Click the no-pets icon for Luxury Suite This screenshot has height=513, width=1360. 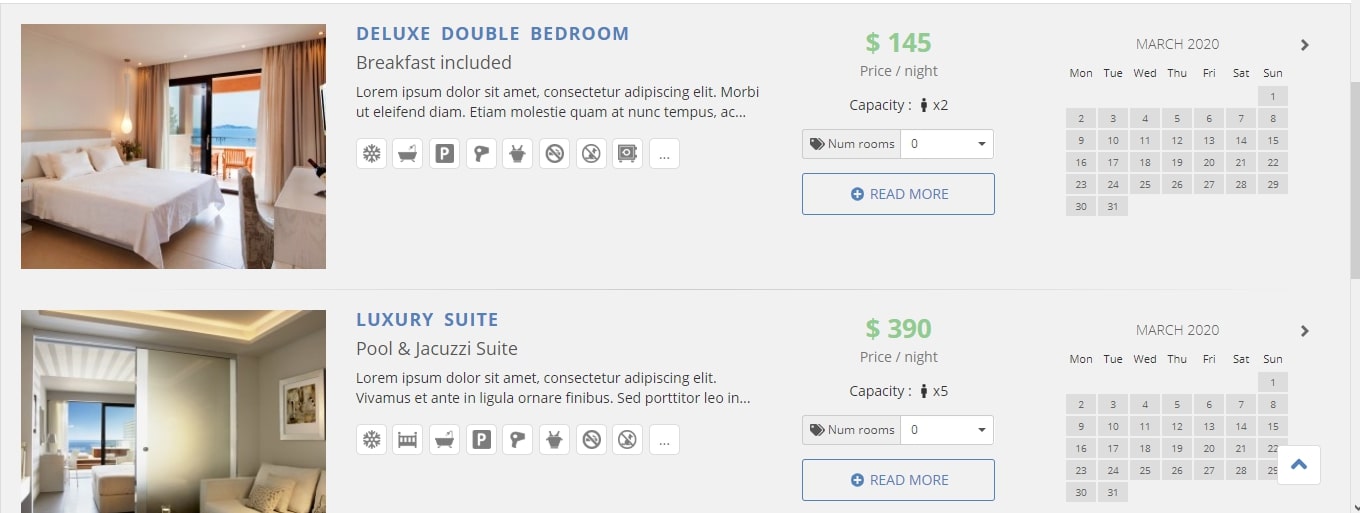point(628,439)
